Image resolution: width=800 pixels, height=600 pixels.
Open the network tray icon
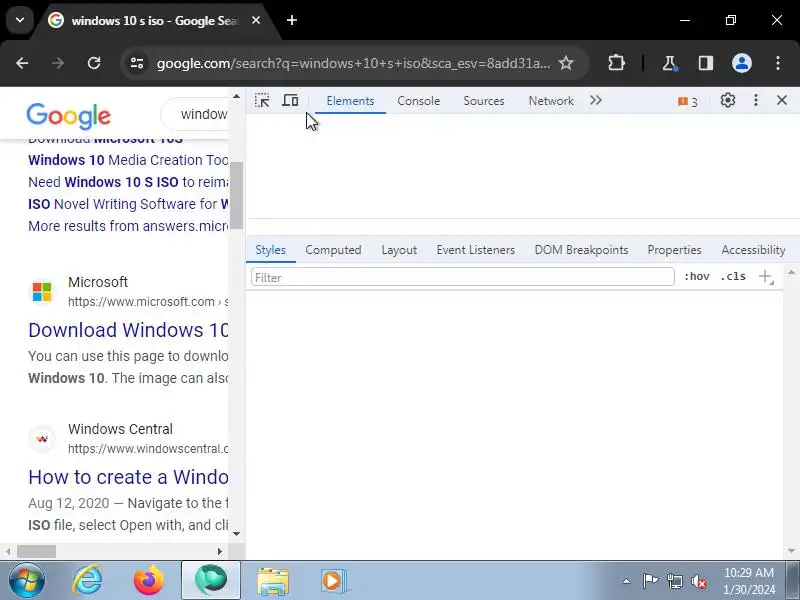click(x=674, y=581)
